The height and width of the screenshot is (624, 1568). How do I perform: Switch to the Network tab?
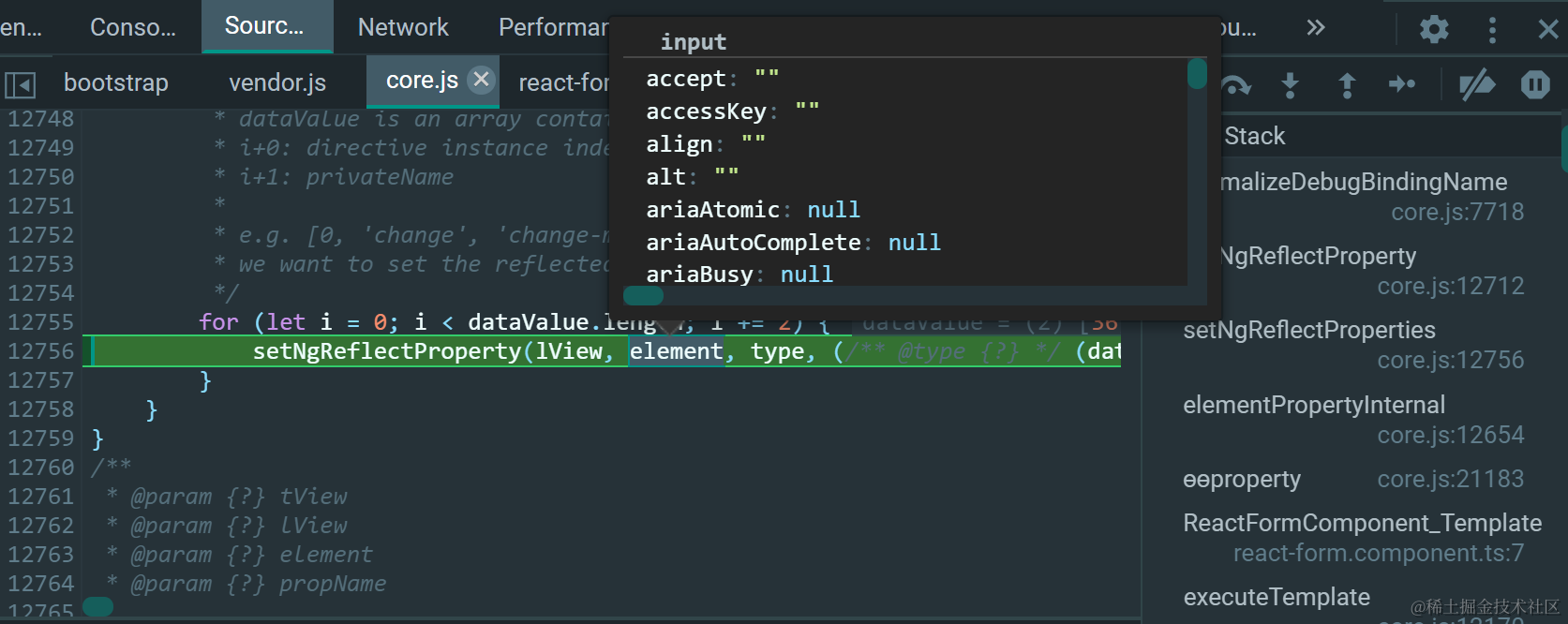pos(403,27)
